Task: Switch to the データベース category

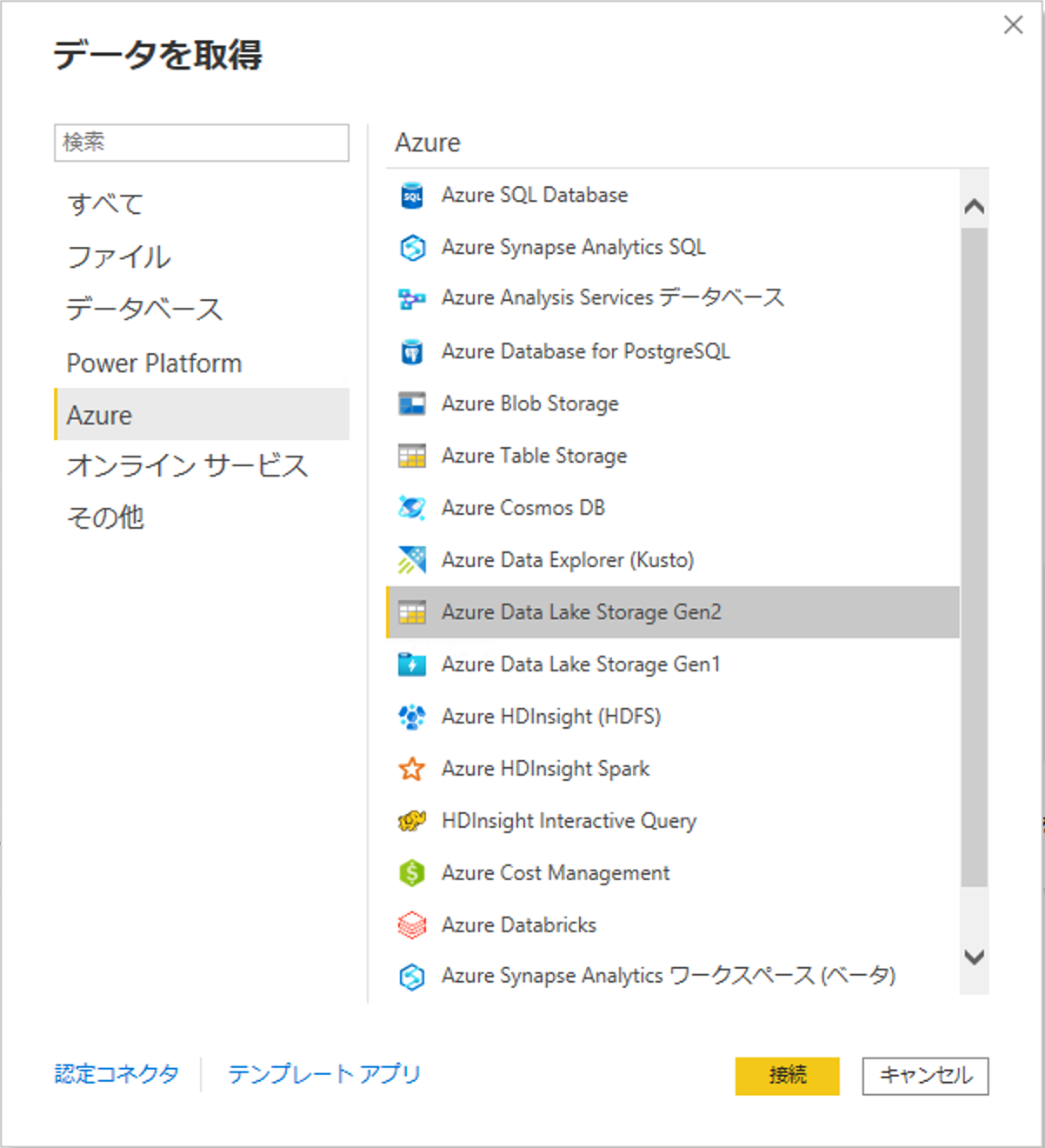Action: pyautogui.click(x=145, y=309)
